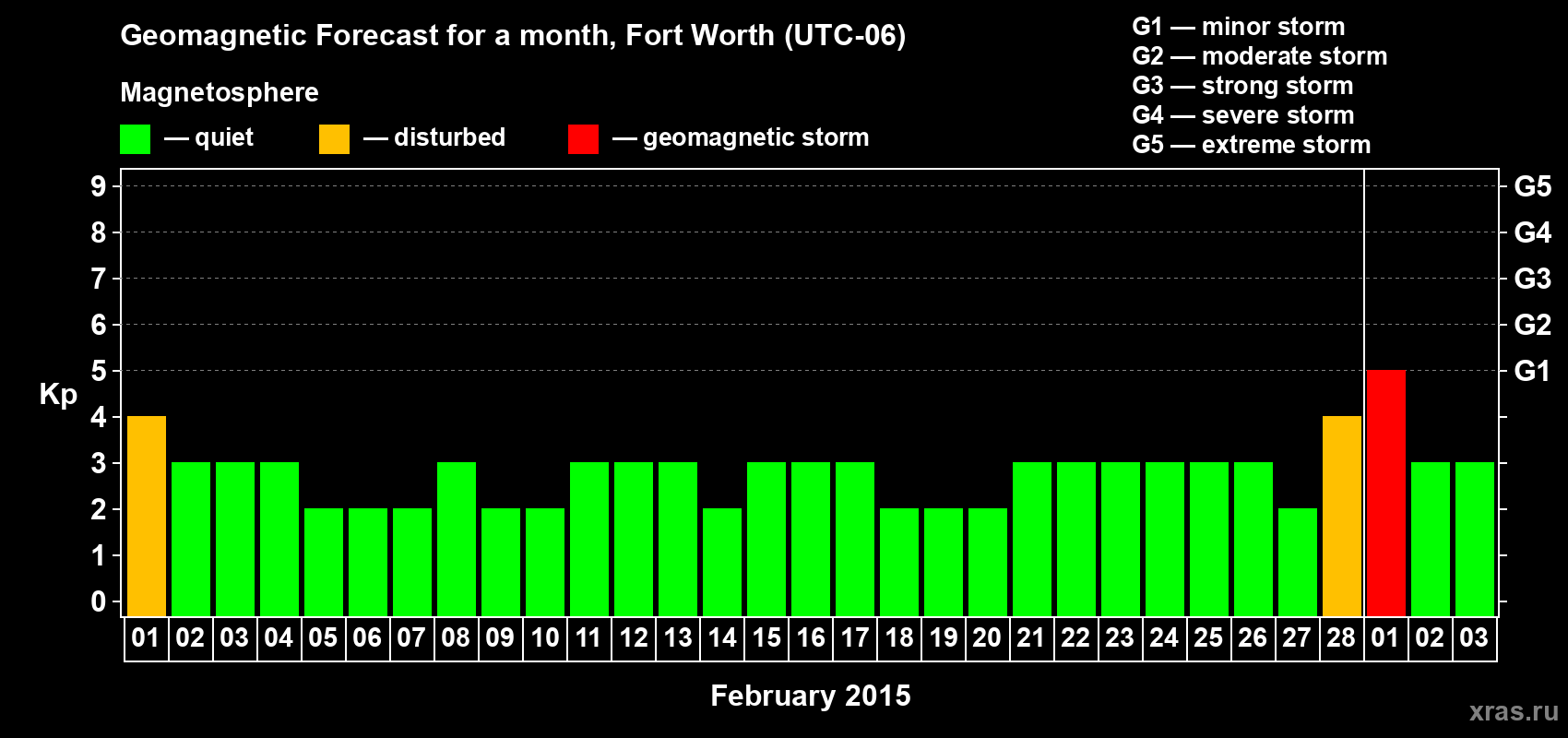
Task: Click the date label 11
Action: (588, 638)
